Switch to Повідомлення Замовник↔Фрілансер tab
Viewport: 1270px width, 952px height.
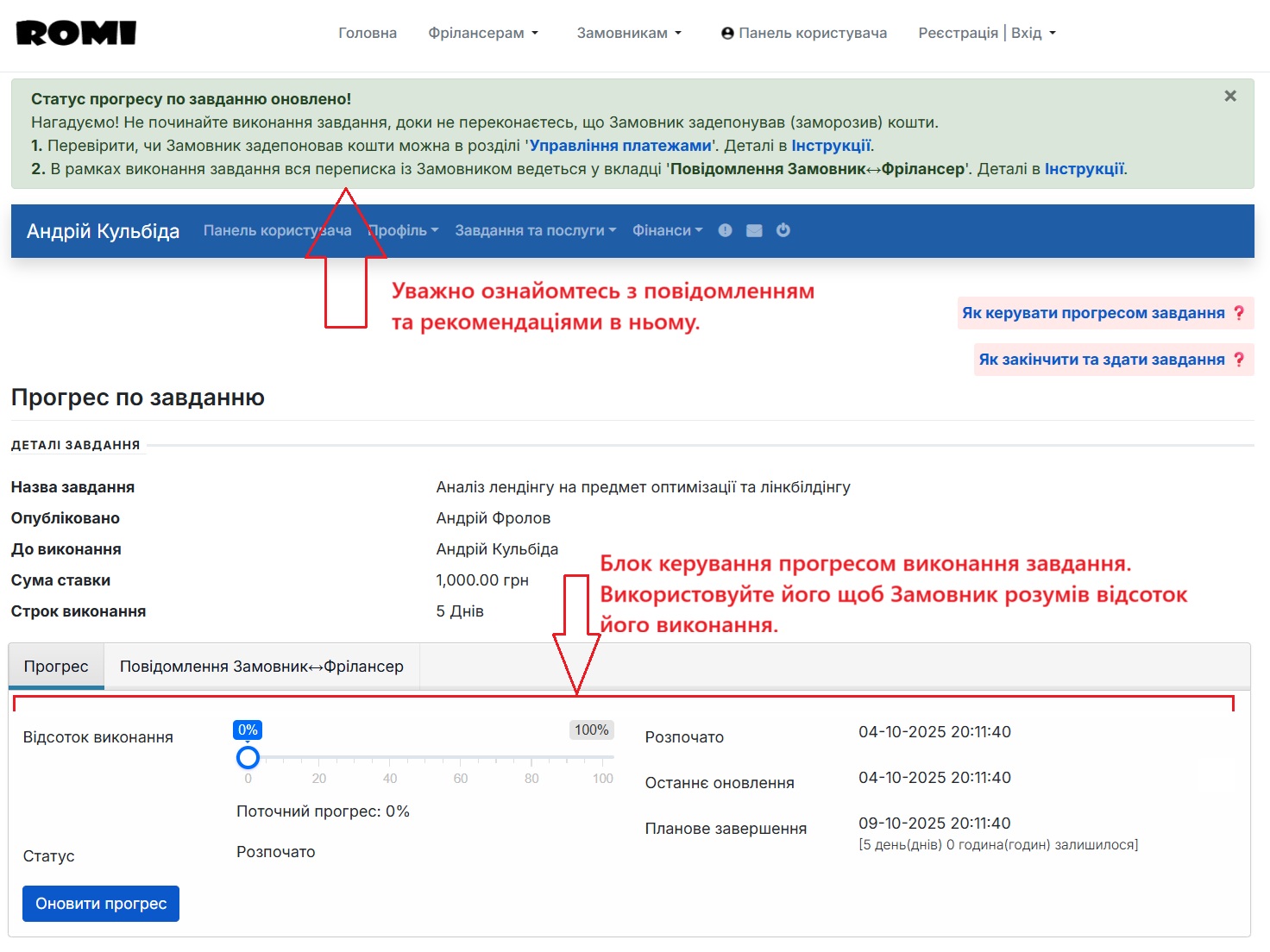coord(261,666)
